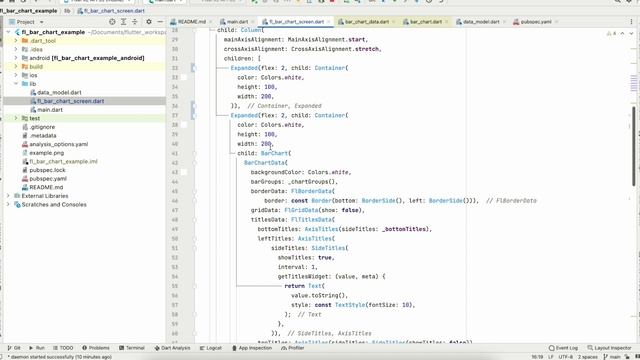Open Project panel settings gear
Screen dimensions: 640x360
(149, 22)
